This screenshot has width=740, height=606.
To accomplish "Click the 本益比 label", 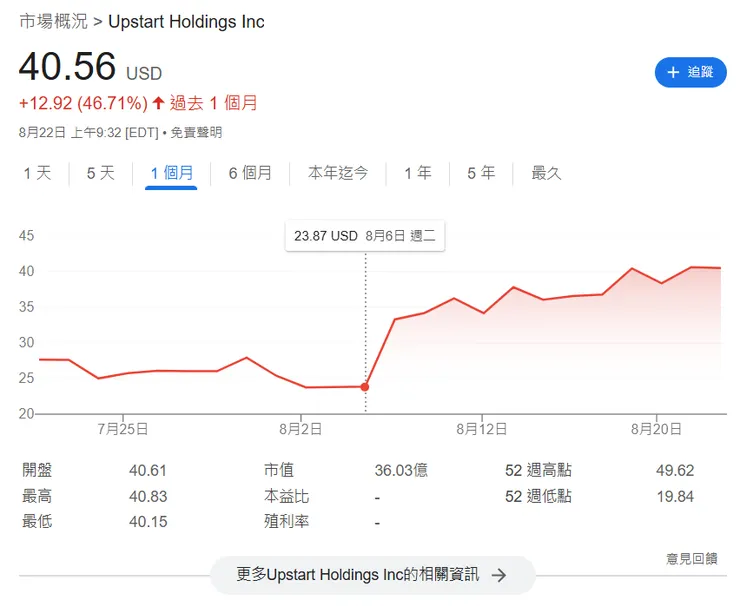I will click(x=286, y=497).
